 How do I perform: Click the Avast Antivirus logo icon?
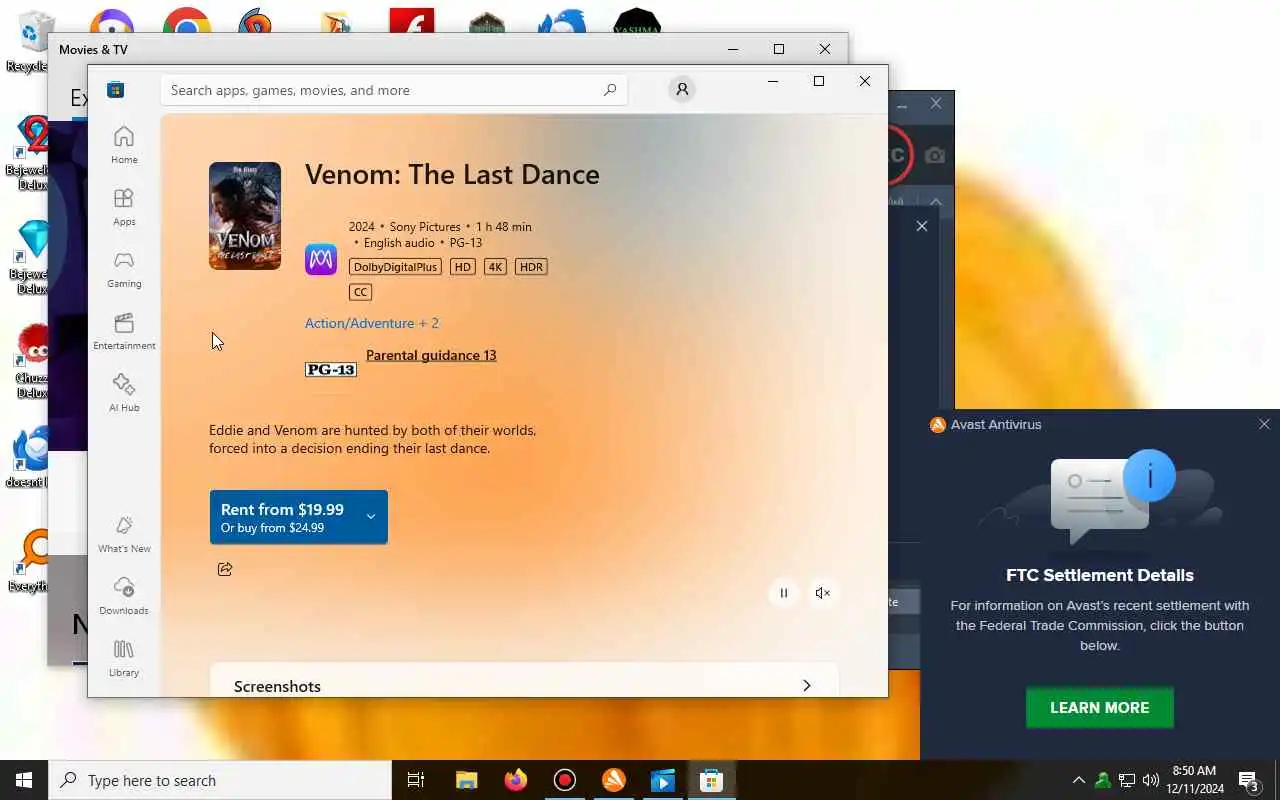pyautogui.click(x=938, y=424)
